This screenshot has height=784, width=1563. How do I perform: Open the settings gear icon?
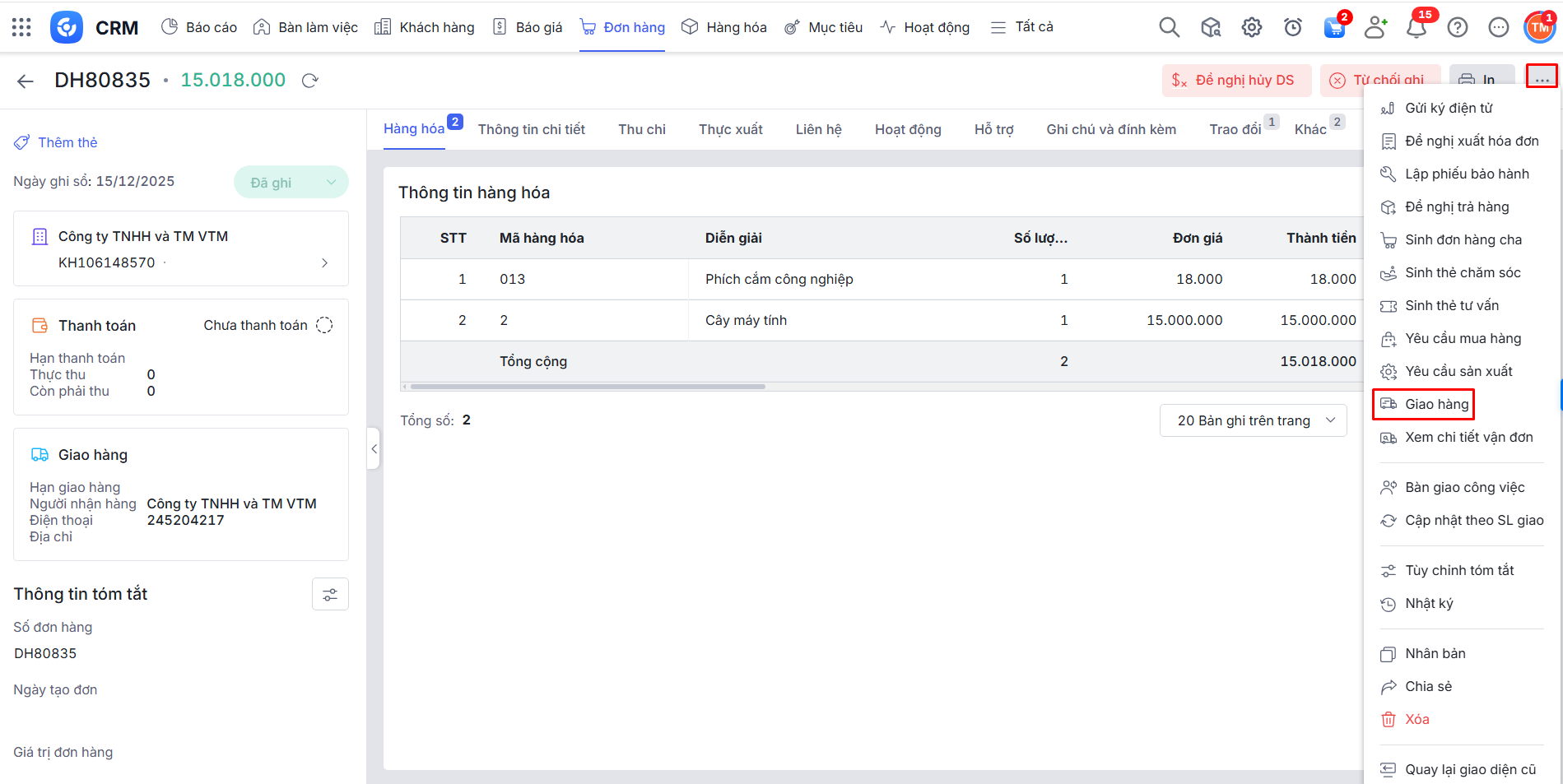click(1251, 27)
